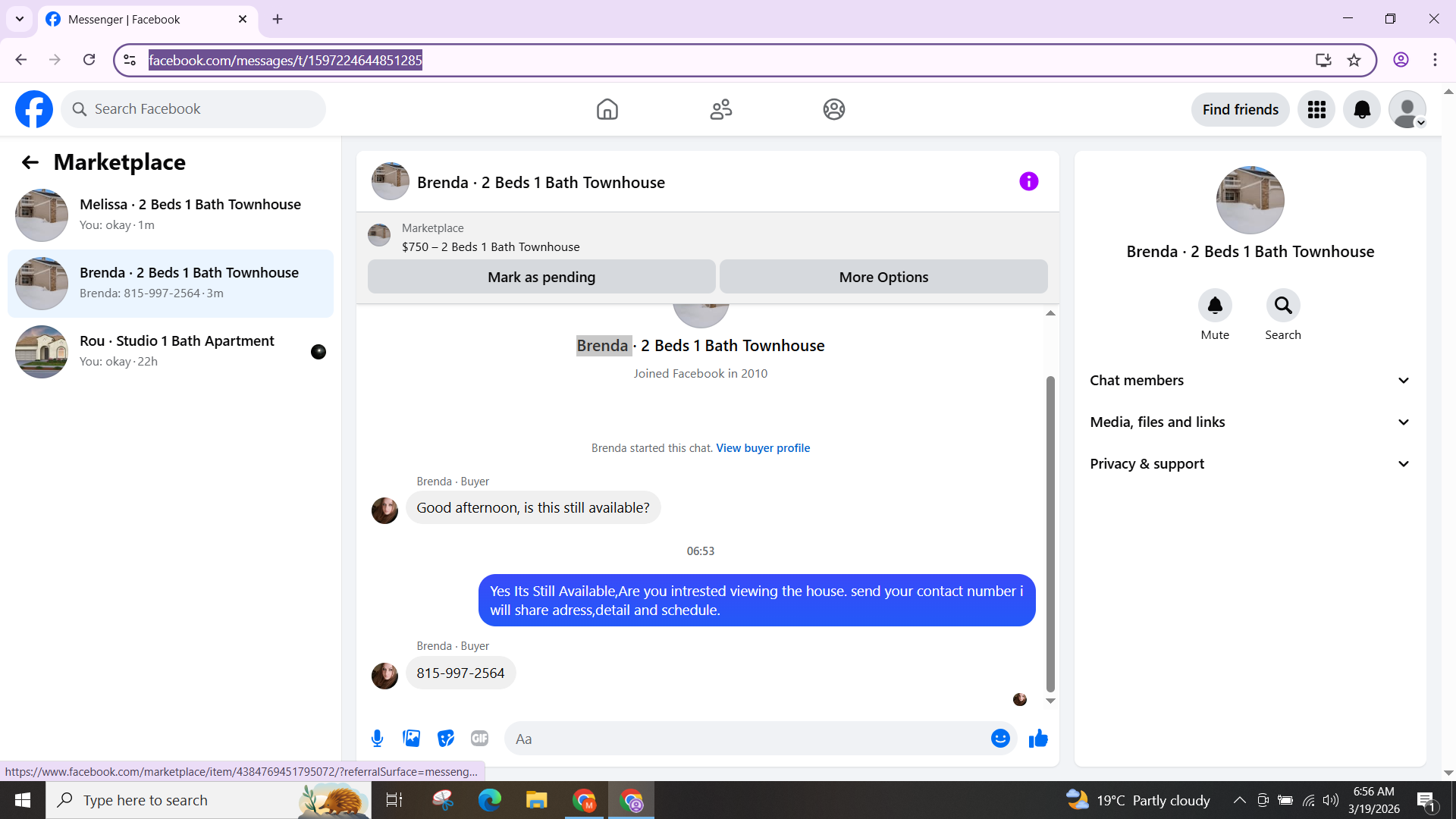Mute the Brenda conversation
1456x819 pixels.
point(1214,306)
